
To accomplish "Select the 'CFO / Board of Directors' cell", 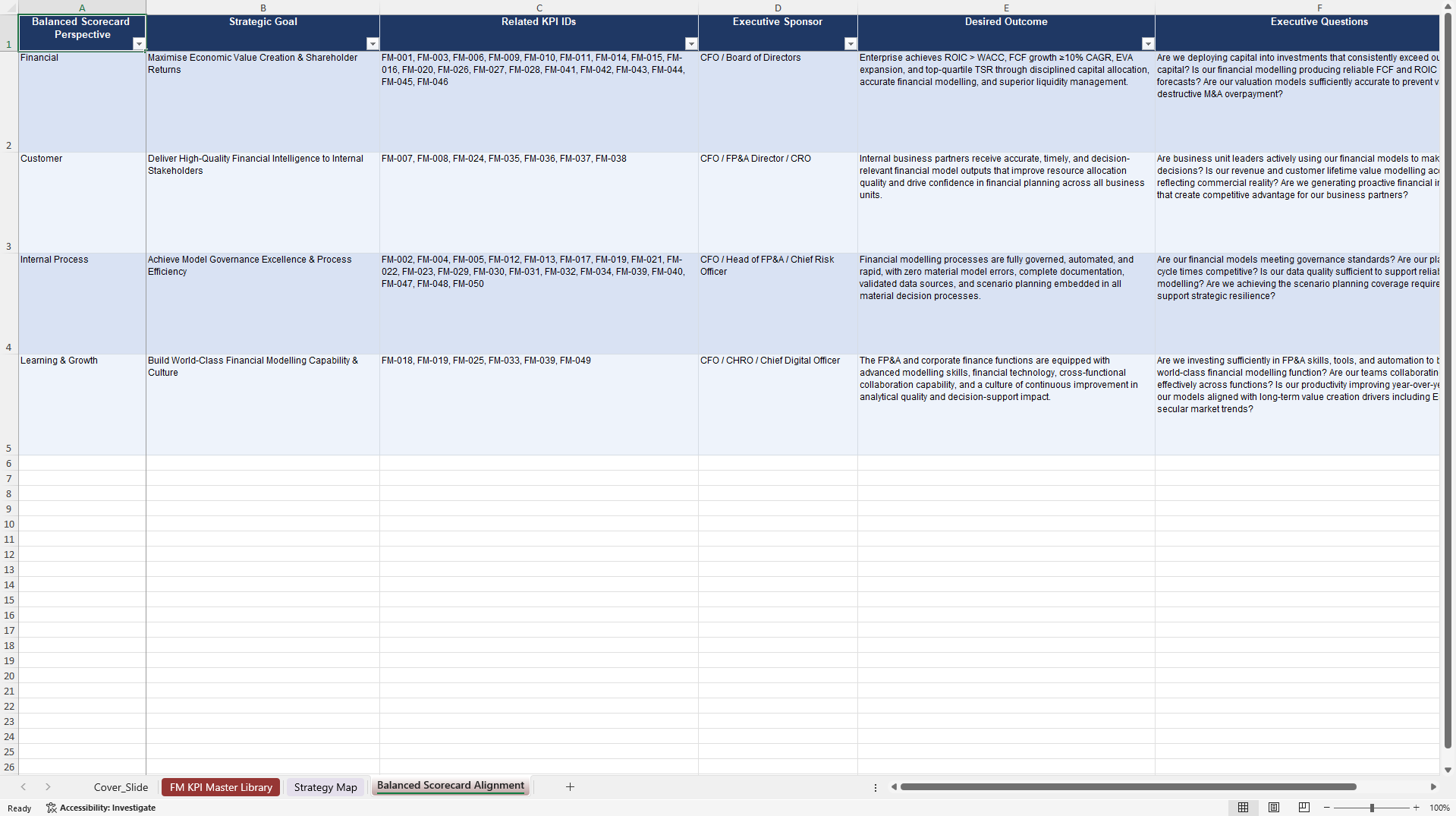I will click(778, 102).
